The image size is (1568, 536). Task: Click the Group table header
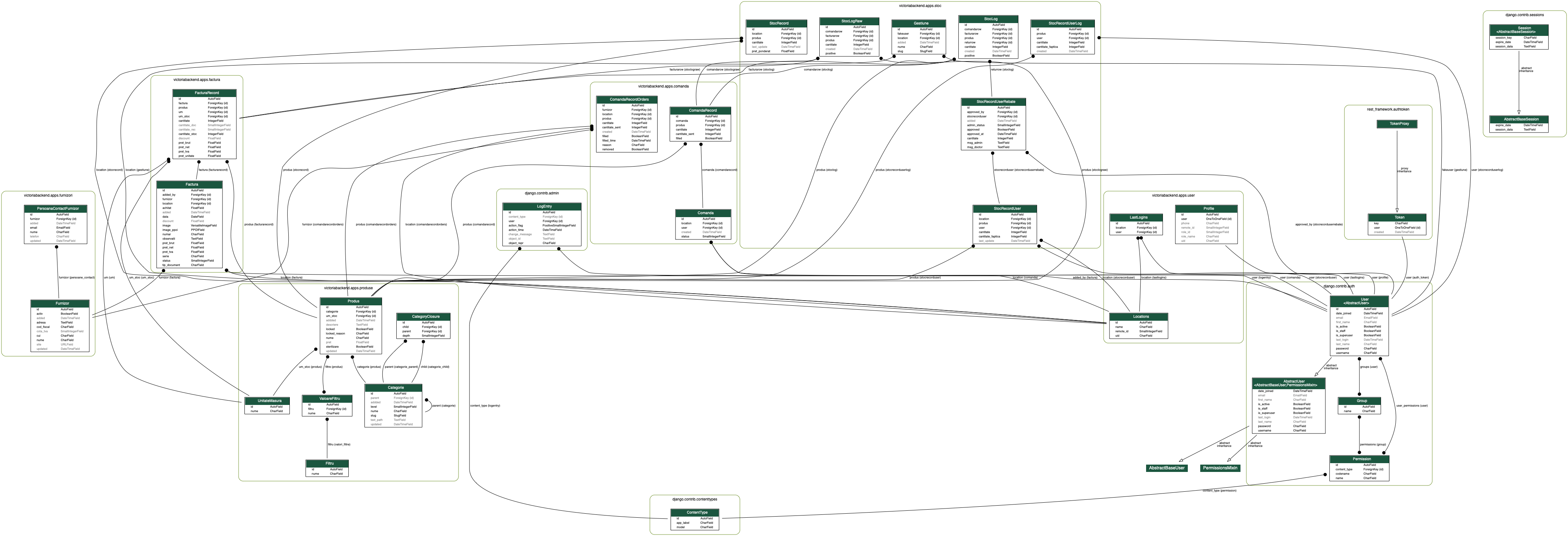pos(1362,401)
